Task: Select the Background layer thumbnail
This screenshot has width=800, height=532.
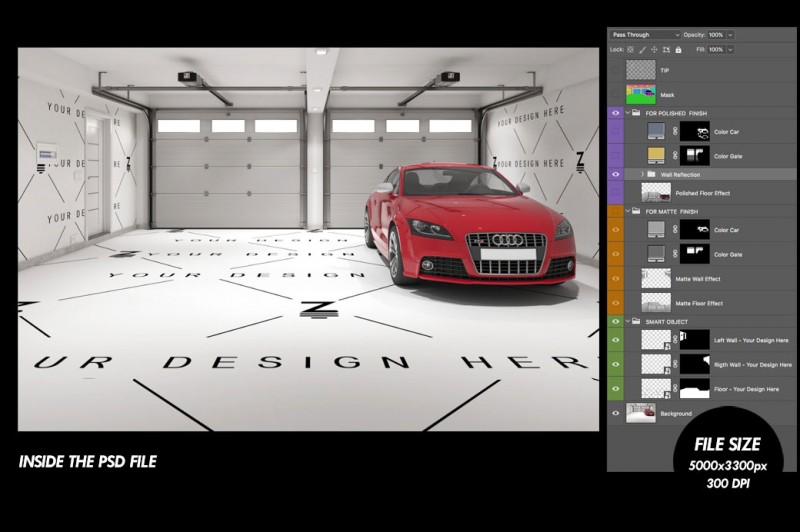Action: (641, 413)
